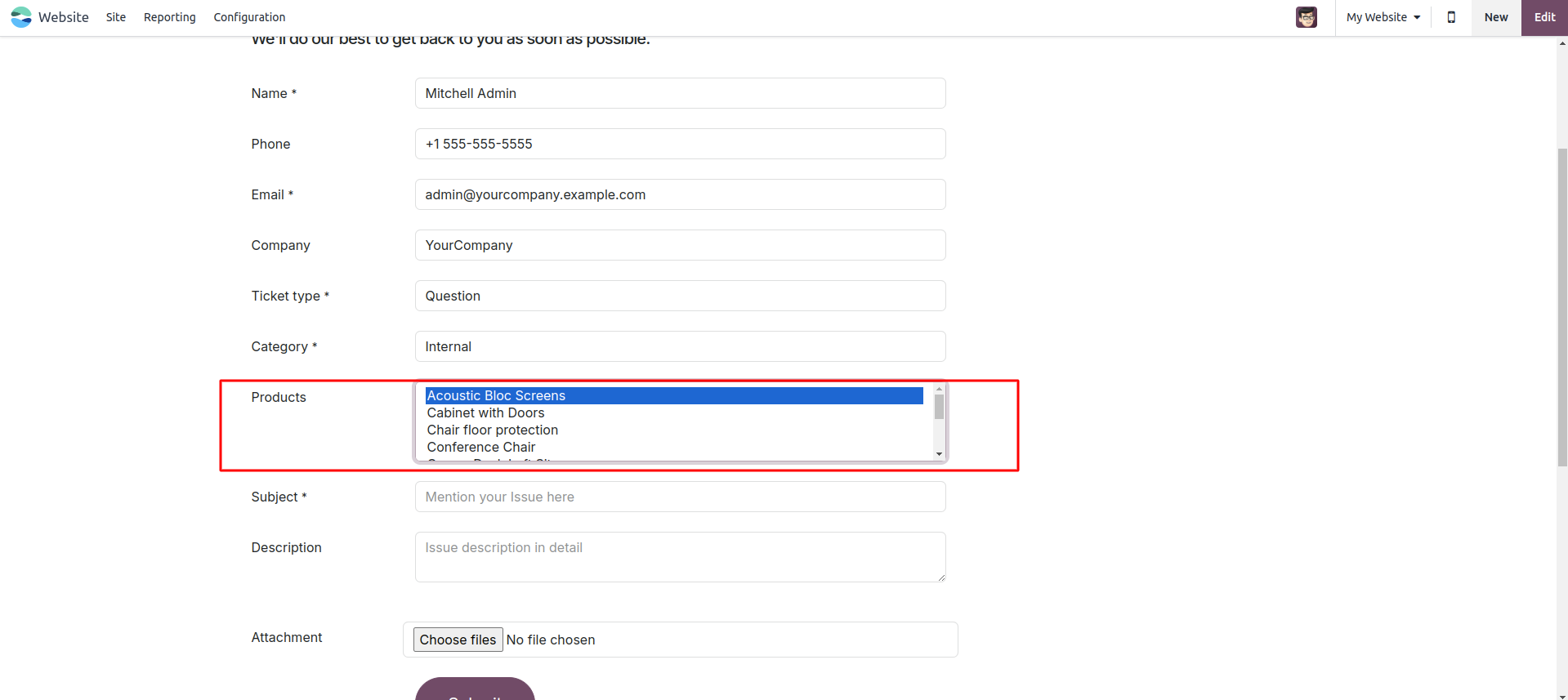The image size is (1568, 700).
Task: Open the Reporting menu
Action: click(x=170, y=17)
